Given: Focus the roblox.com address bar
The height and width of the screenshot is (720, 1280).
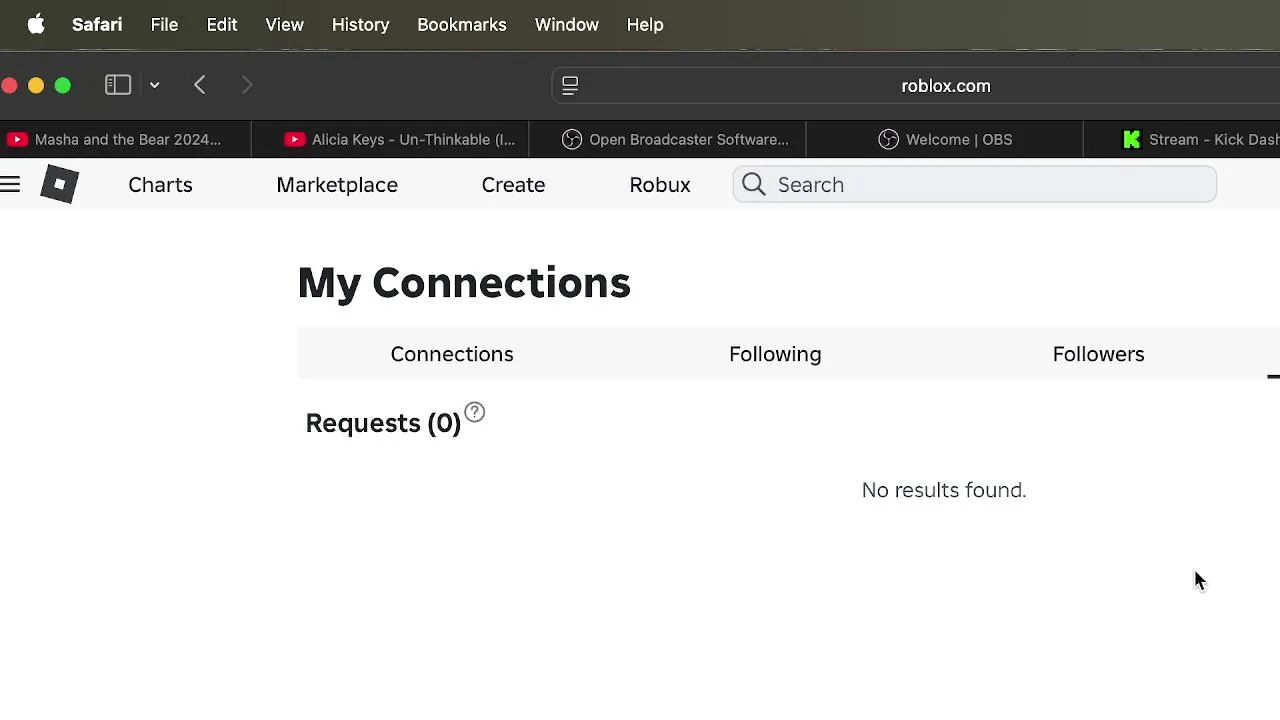Looking at the screenshot, I should click(x=946, y=86).
